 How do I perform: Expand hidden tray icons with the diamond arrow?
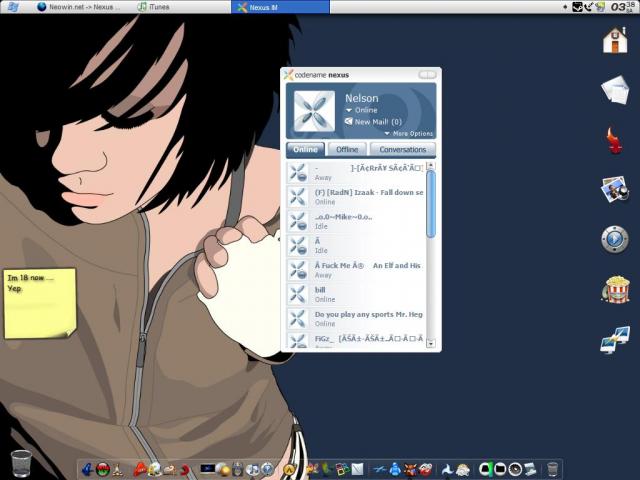click(x=565, y=7)
